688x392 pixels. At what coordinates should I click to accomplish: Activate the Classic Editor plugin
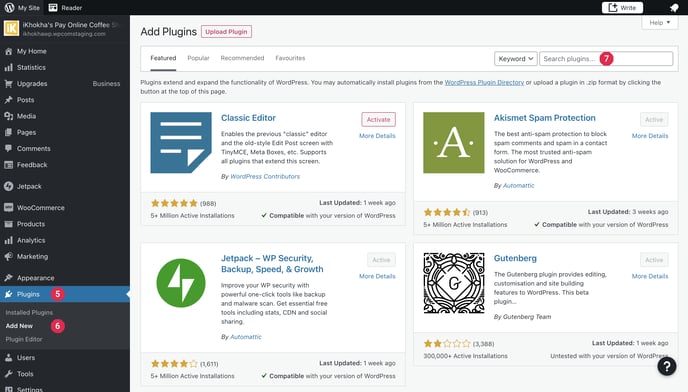click(378, 119)
